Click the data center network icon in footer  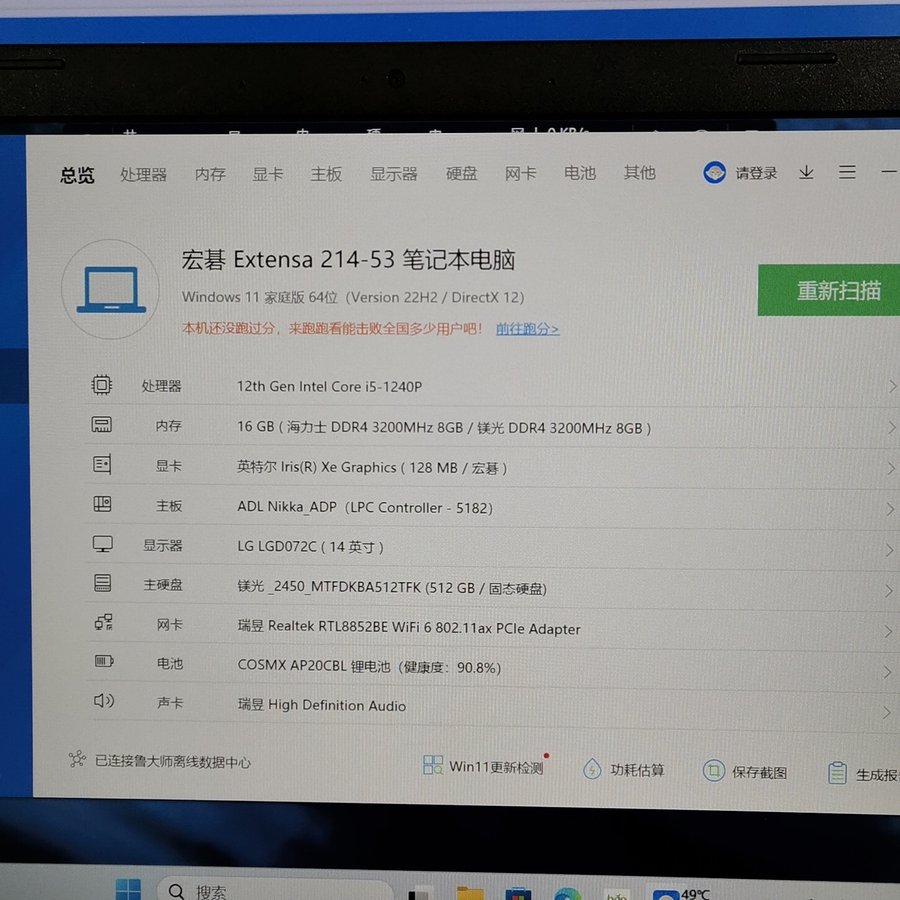(x=77, y=759)
